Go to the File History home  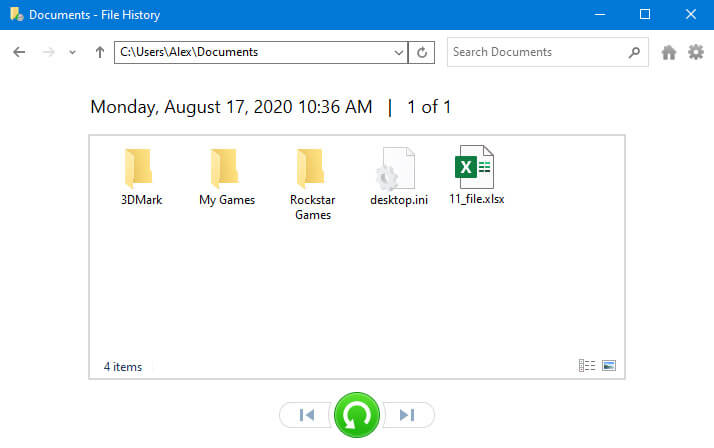pos(668,52)
